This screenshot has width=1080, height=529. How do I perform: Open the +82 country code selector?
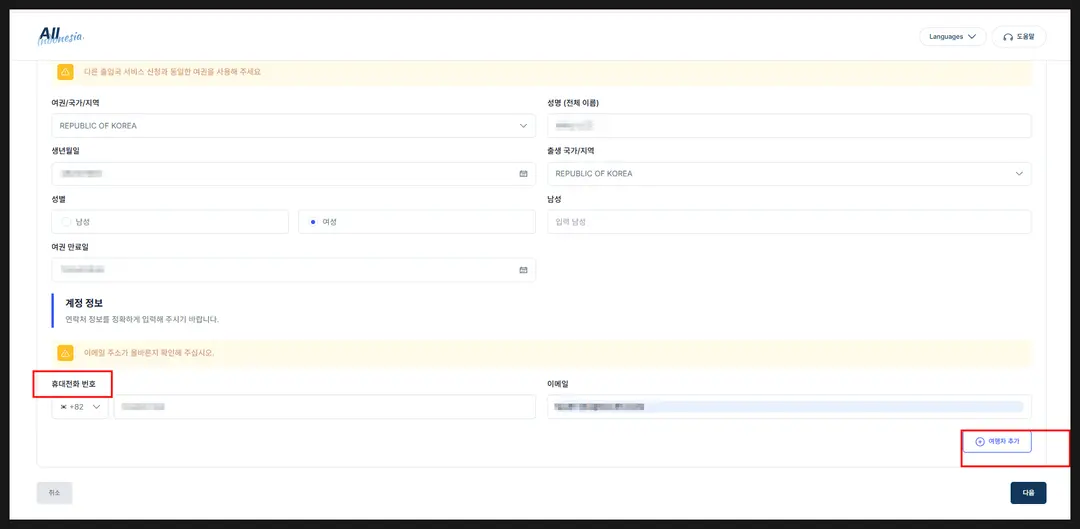pyautogui.click(x=80, y=407)
